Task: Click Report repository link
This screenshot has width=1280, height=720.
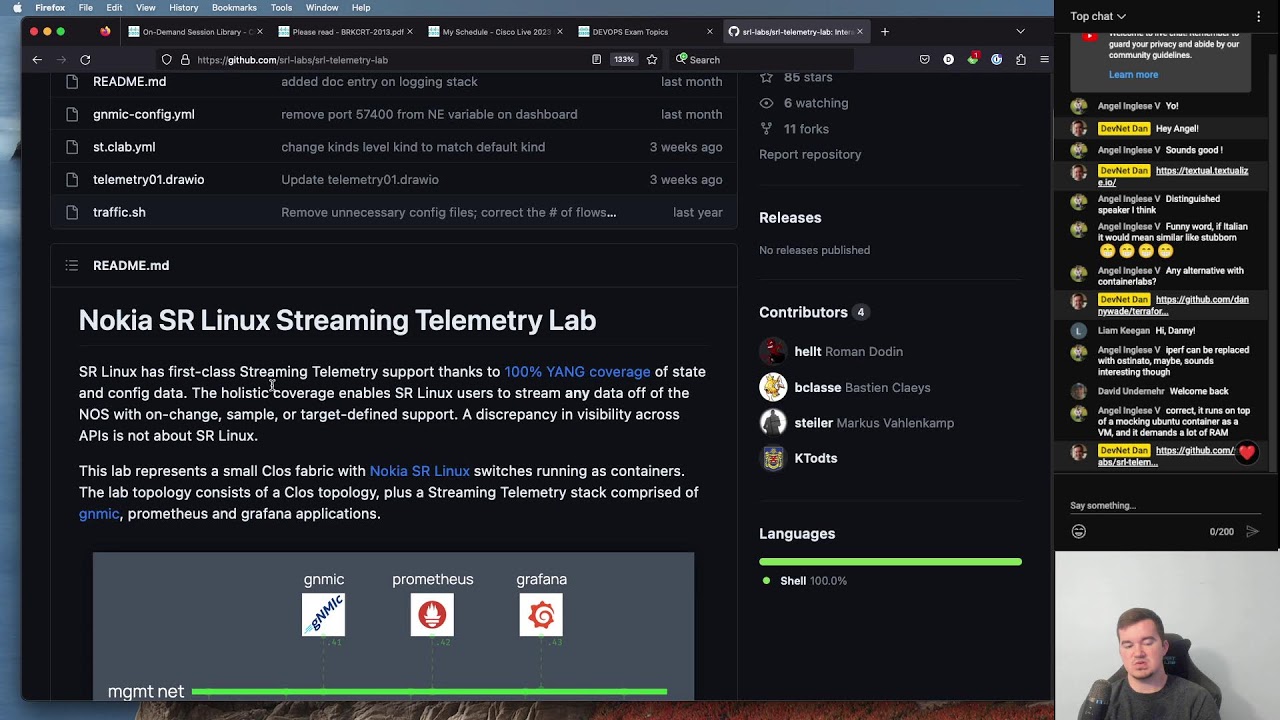Action: (x=810, y=154)
